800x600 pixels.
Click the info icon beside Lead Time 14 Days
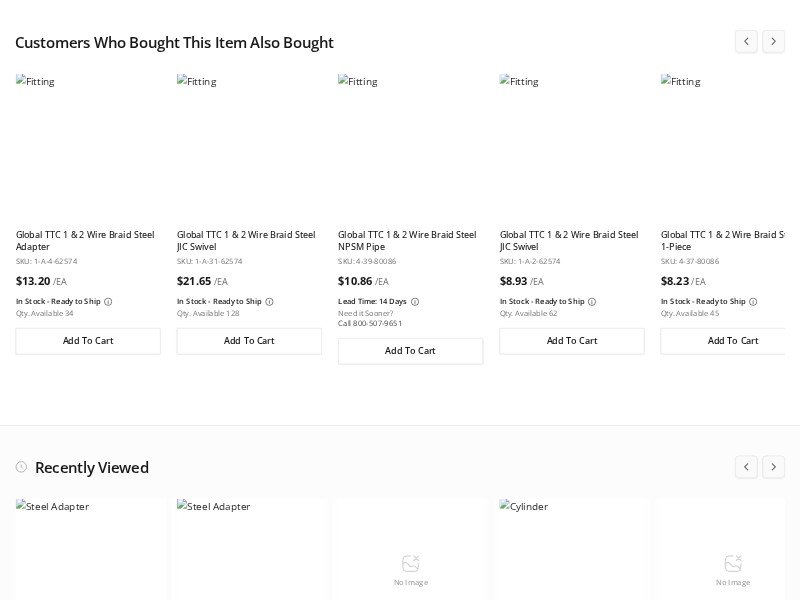415,301
